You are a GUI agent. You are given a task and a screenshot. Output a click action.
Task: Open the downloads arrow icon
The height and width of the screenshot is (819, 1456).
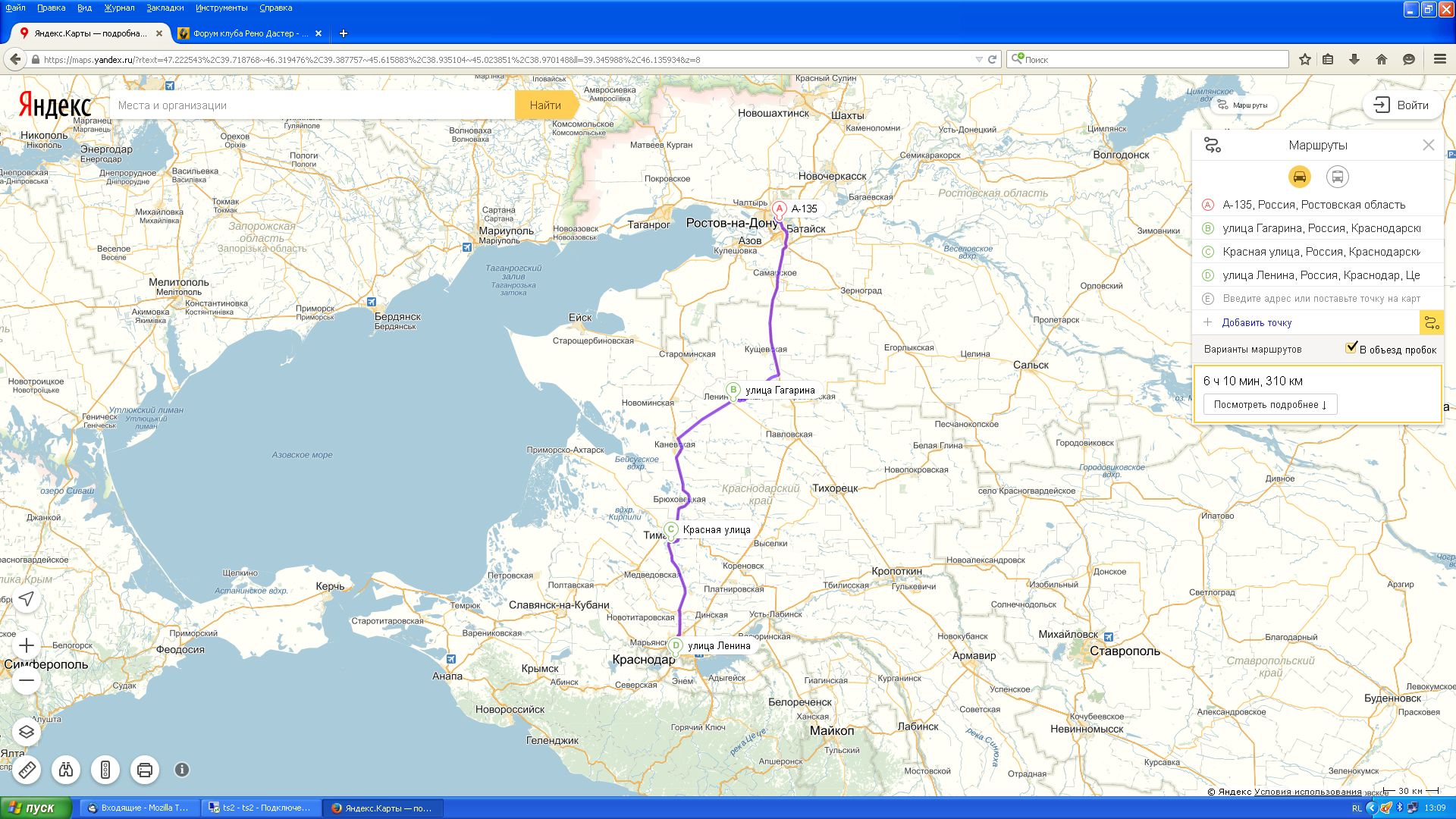[x=1354, y=59]
